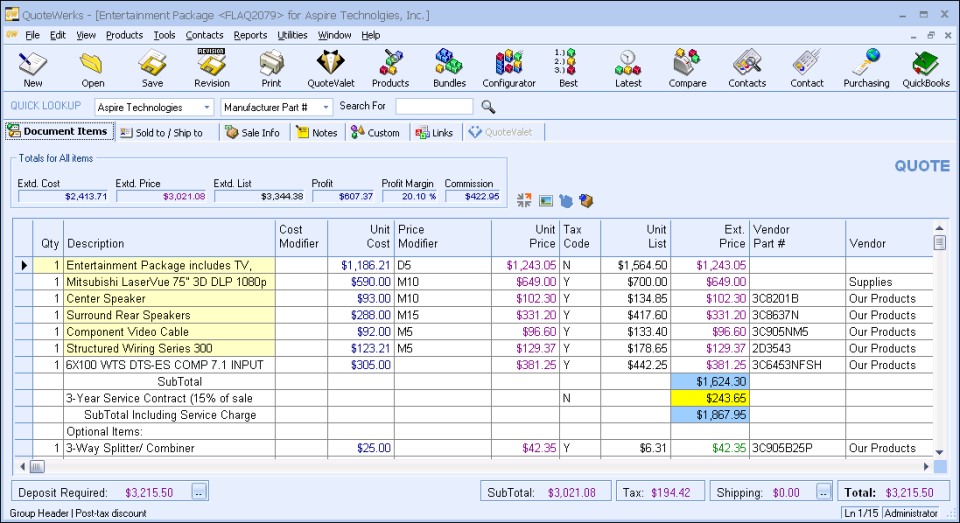Select the Center Speaker description cell
This screenshot has height=523, width=960.
pos(170,298)
